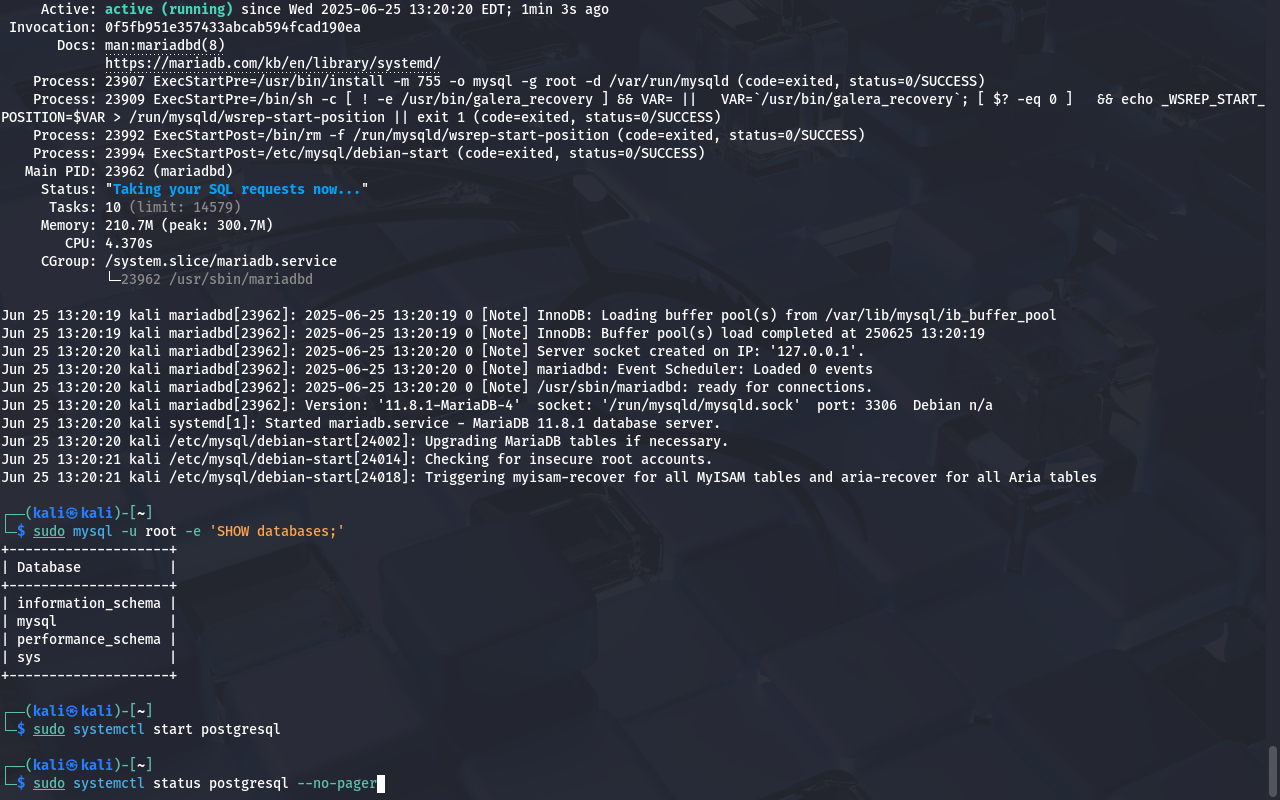Click the sys database row
The width and height of the screenshot is (1280, 800).
(89, 657)
